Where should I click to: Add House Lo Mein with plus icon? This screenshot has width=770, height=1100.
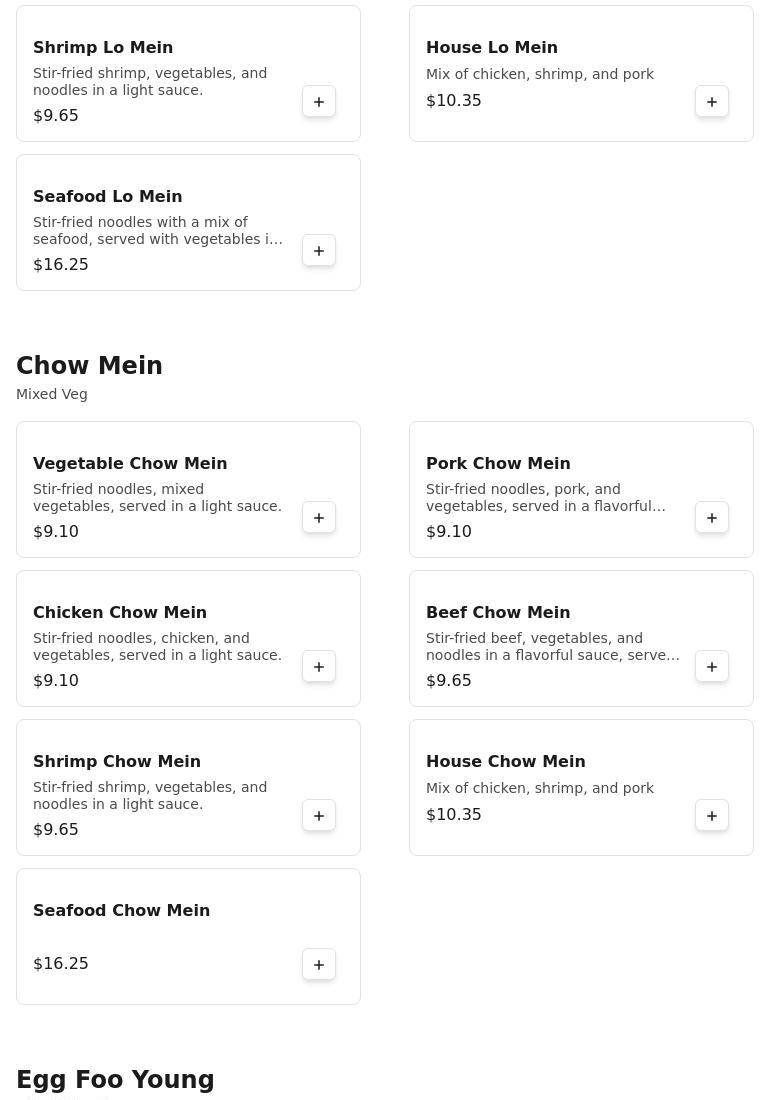point(712,102)
